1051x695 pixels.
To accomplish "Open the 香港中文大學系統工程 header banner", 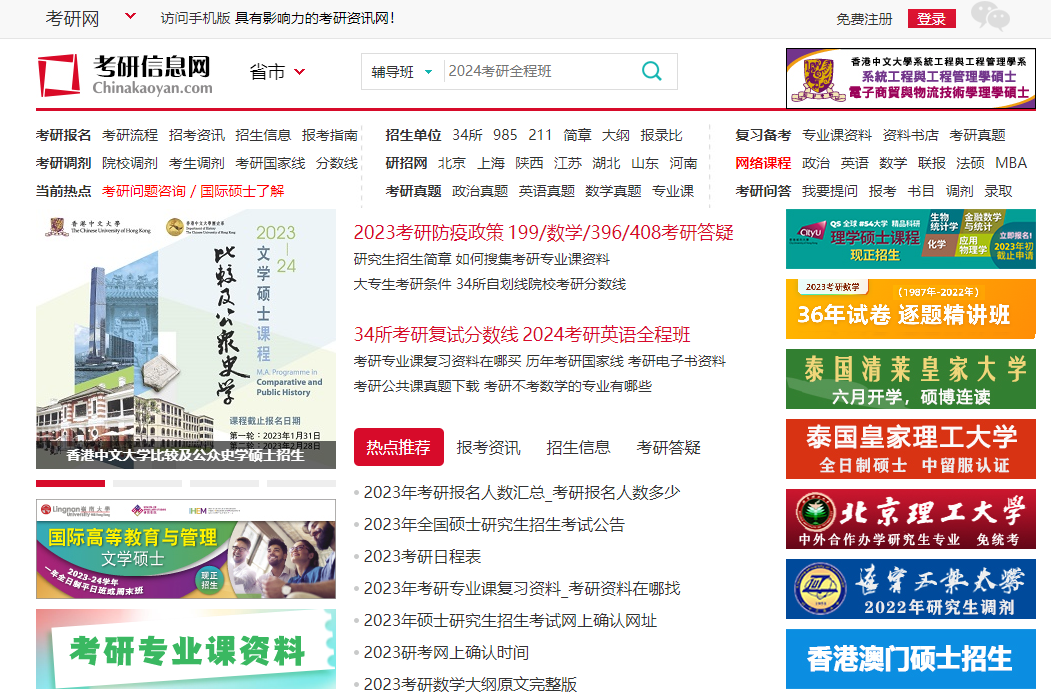I will click(x=911, y=78).
